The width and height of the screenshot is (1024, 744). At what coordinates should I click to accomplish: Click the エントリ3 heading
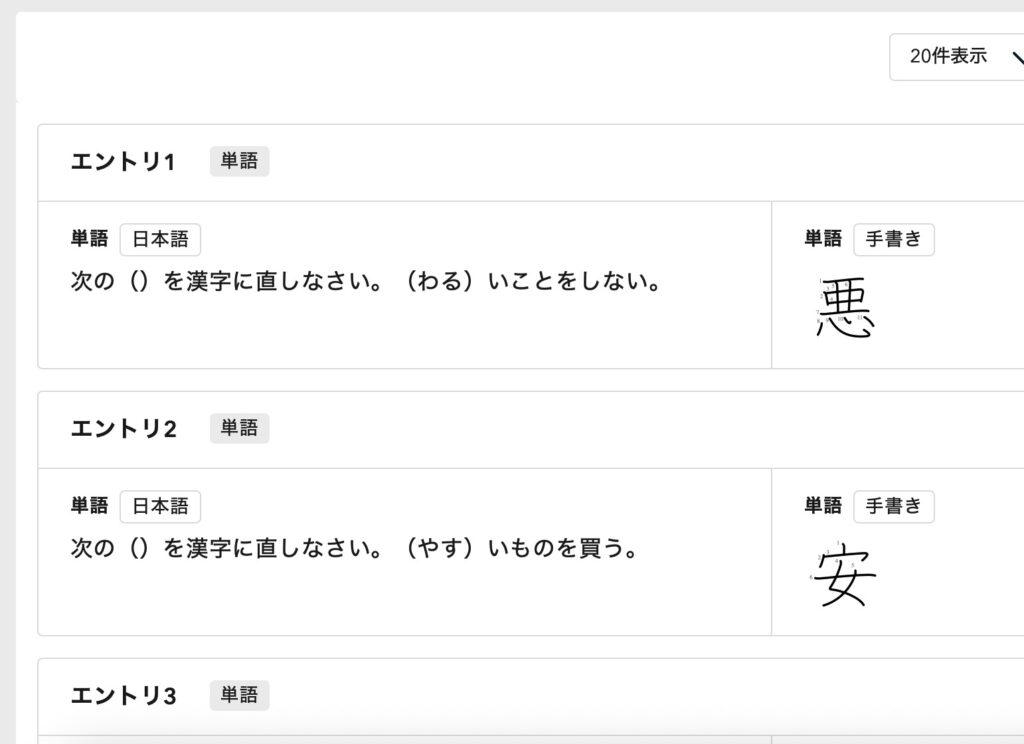click(x=123, y=696)
